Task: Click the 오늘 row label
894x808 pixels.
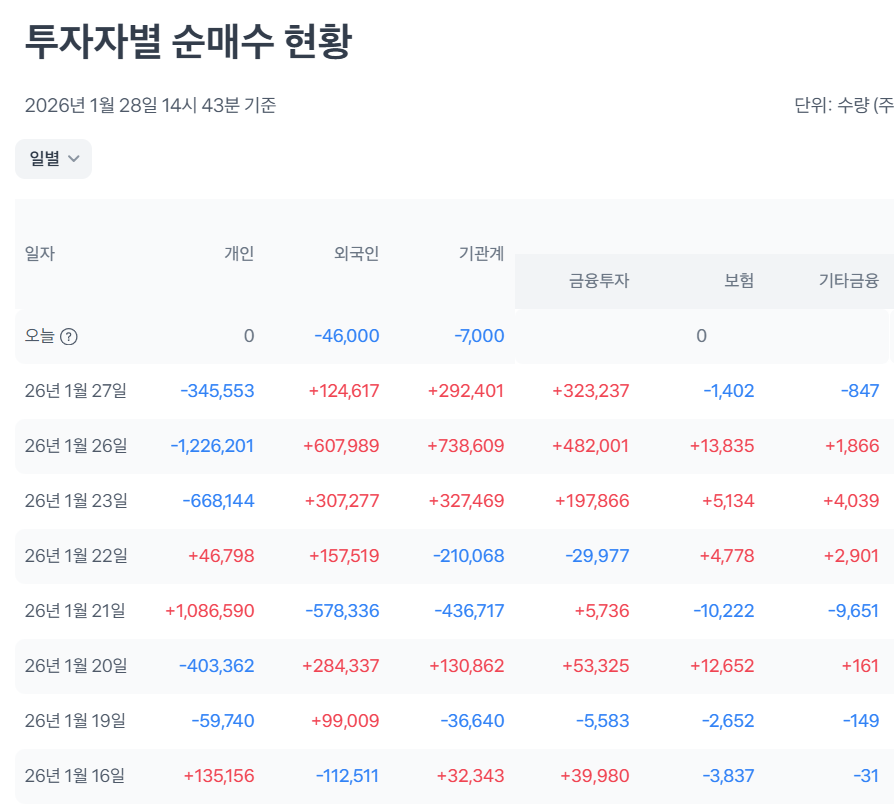Action: [40, 336]
